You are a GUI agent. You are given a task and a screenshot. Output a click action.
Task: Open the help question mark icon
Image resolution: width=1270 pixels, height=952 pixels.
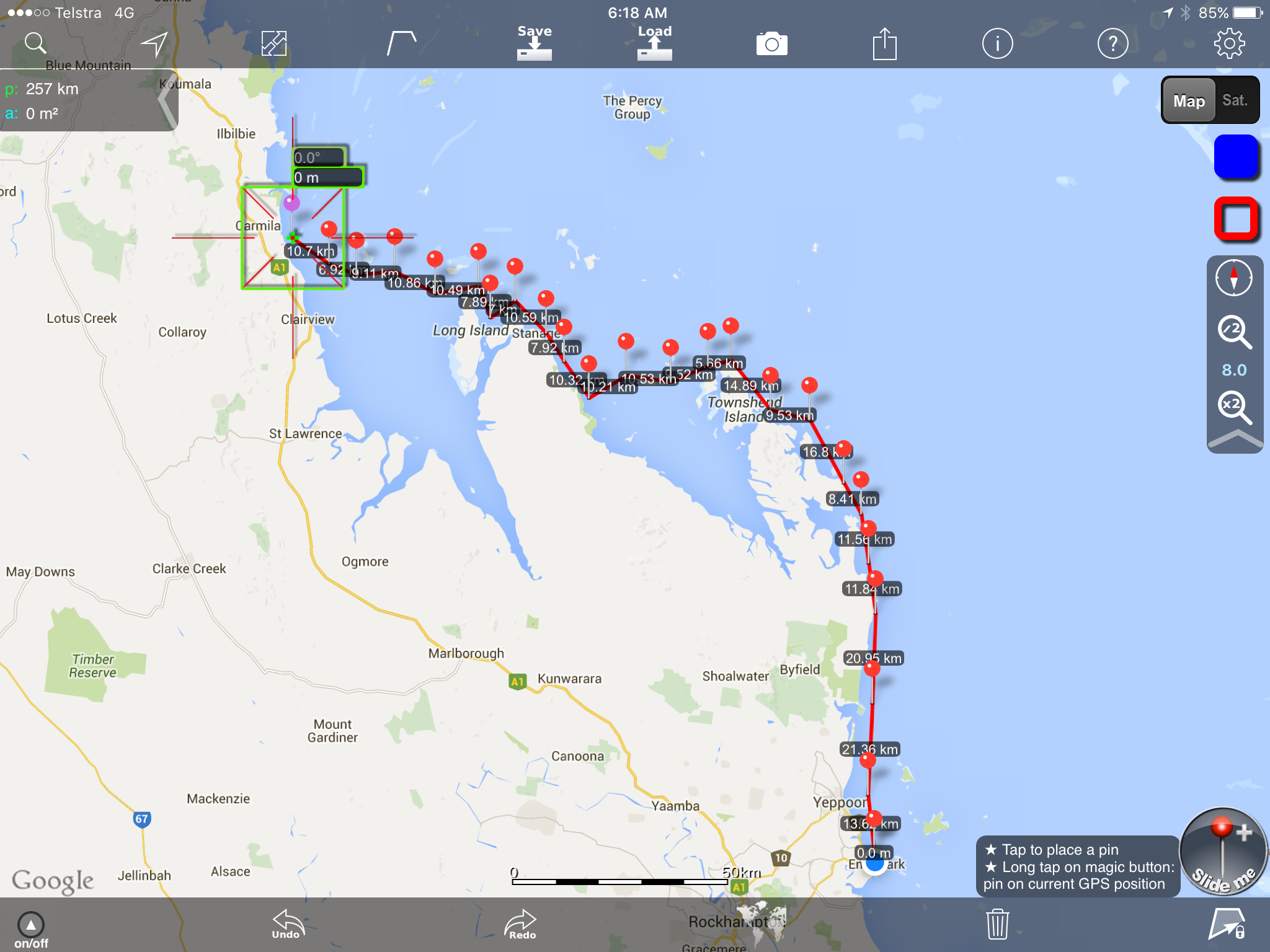tap(1112, 44)
